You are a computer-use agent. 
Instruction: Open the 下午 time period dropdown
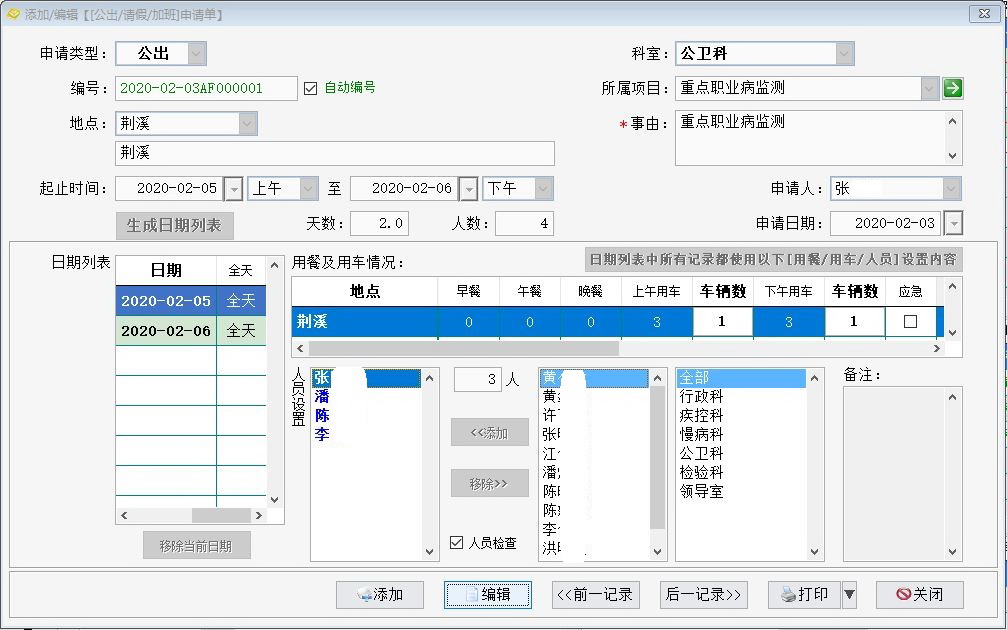tap(543, 189)
